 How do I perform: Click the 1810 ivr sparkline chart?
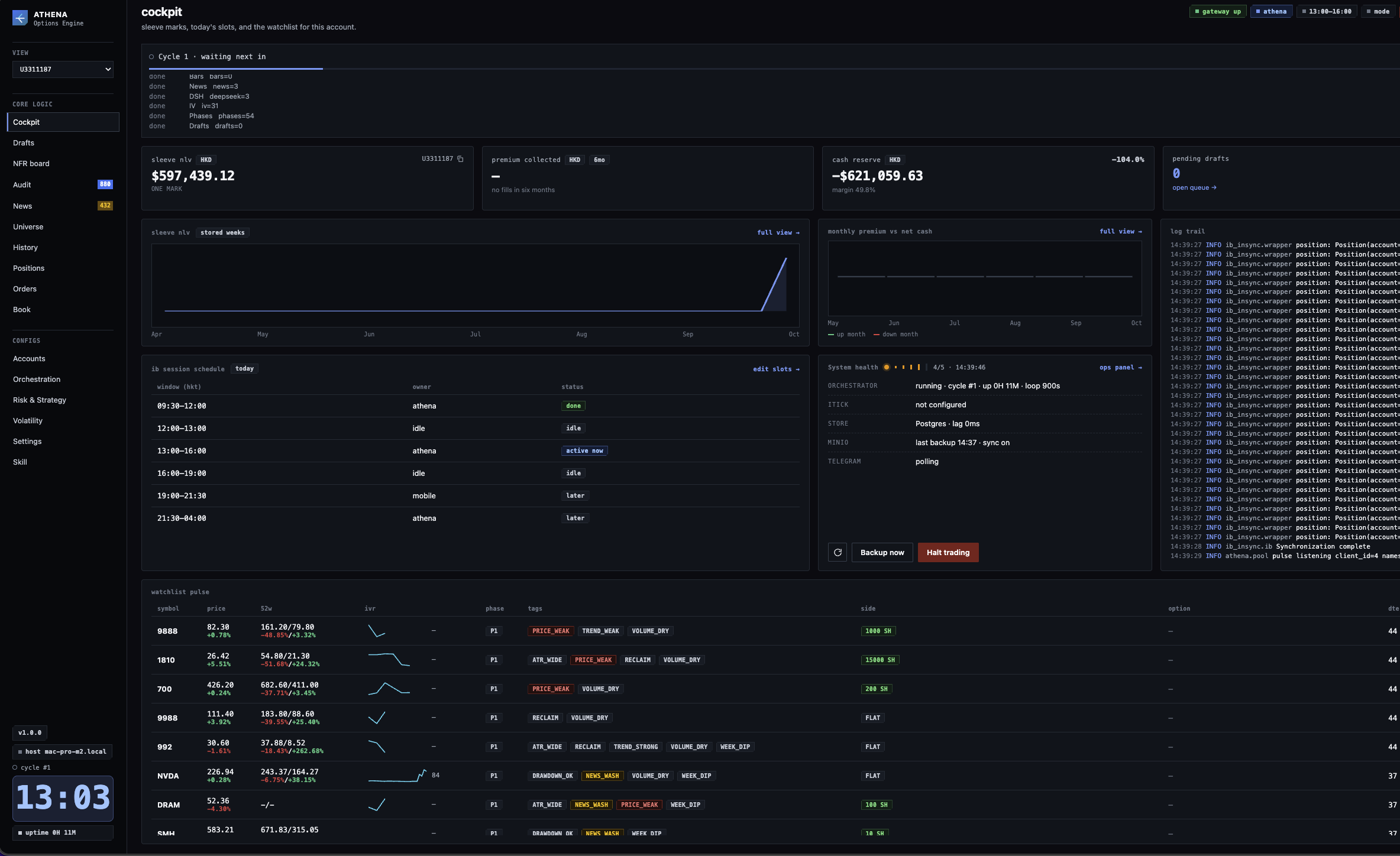pos(389,660)
